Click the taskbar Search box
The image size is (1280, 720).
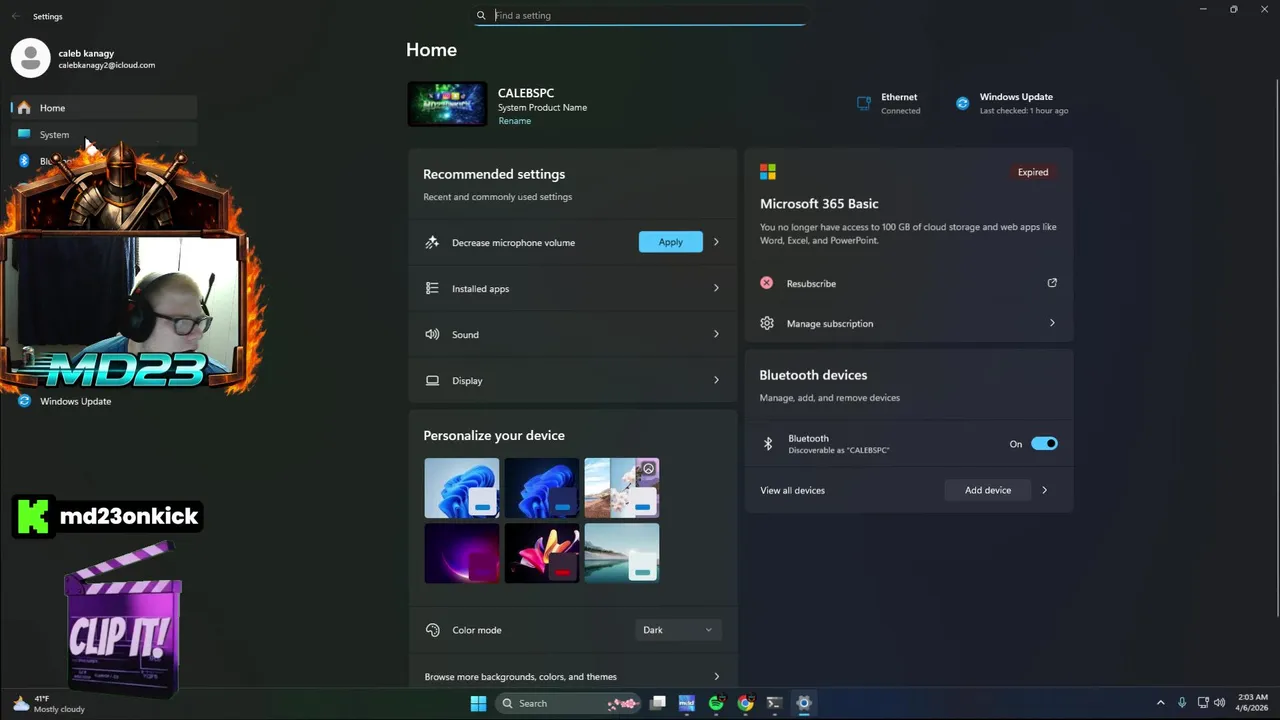click(568, 703)
